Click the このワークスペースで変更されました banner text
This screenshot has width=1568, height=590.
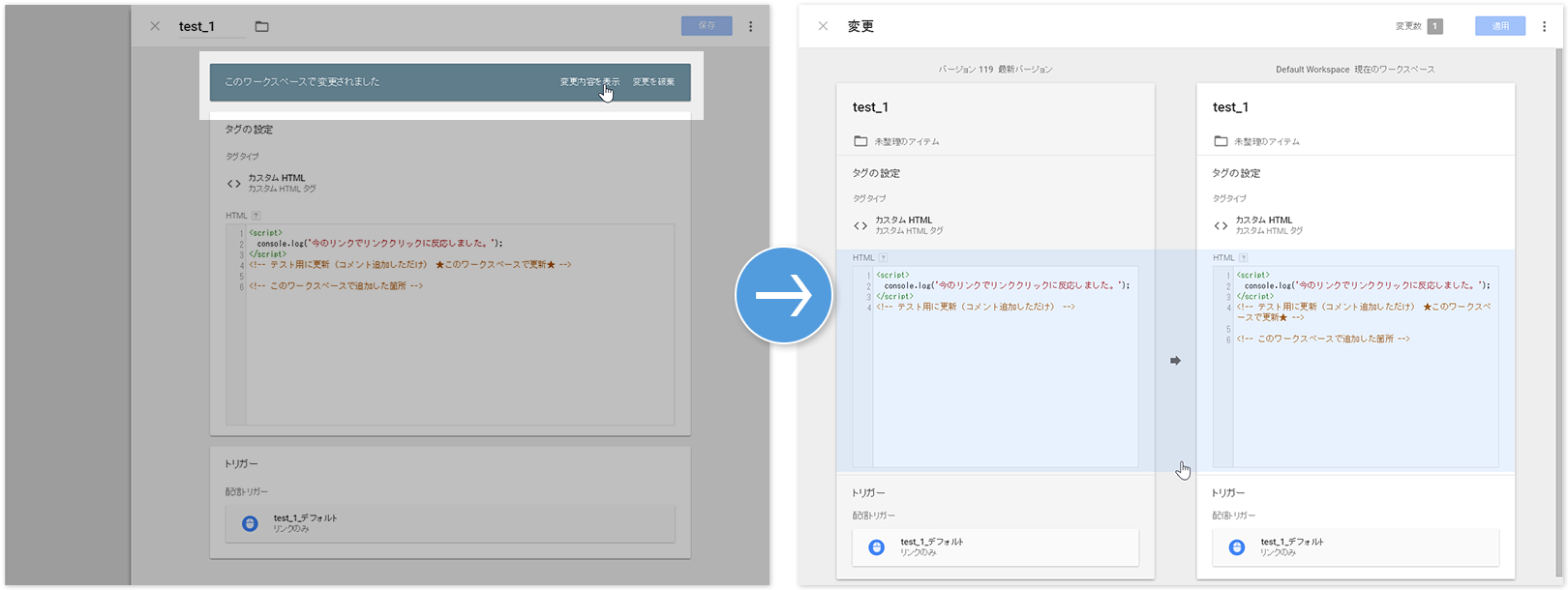[302, 82]
